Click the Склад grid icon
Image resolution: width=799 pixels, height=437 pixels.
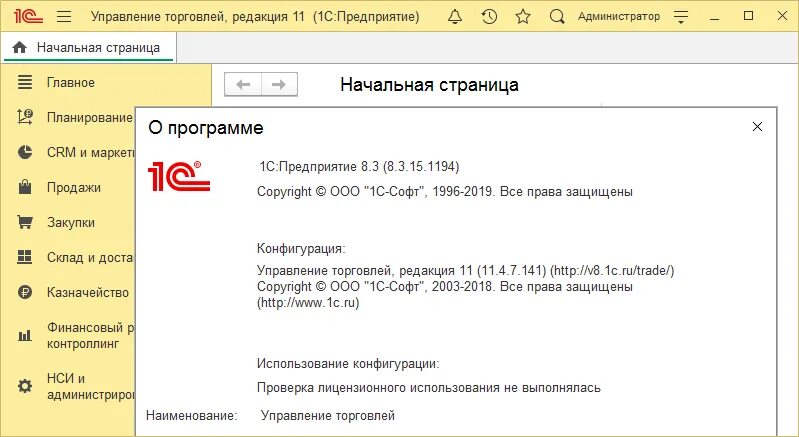[24, 257]
